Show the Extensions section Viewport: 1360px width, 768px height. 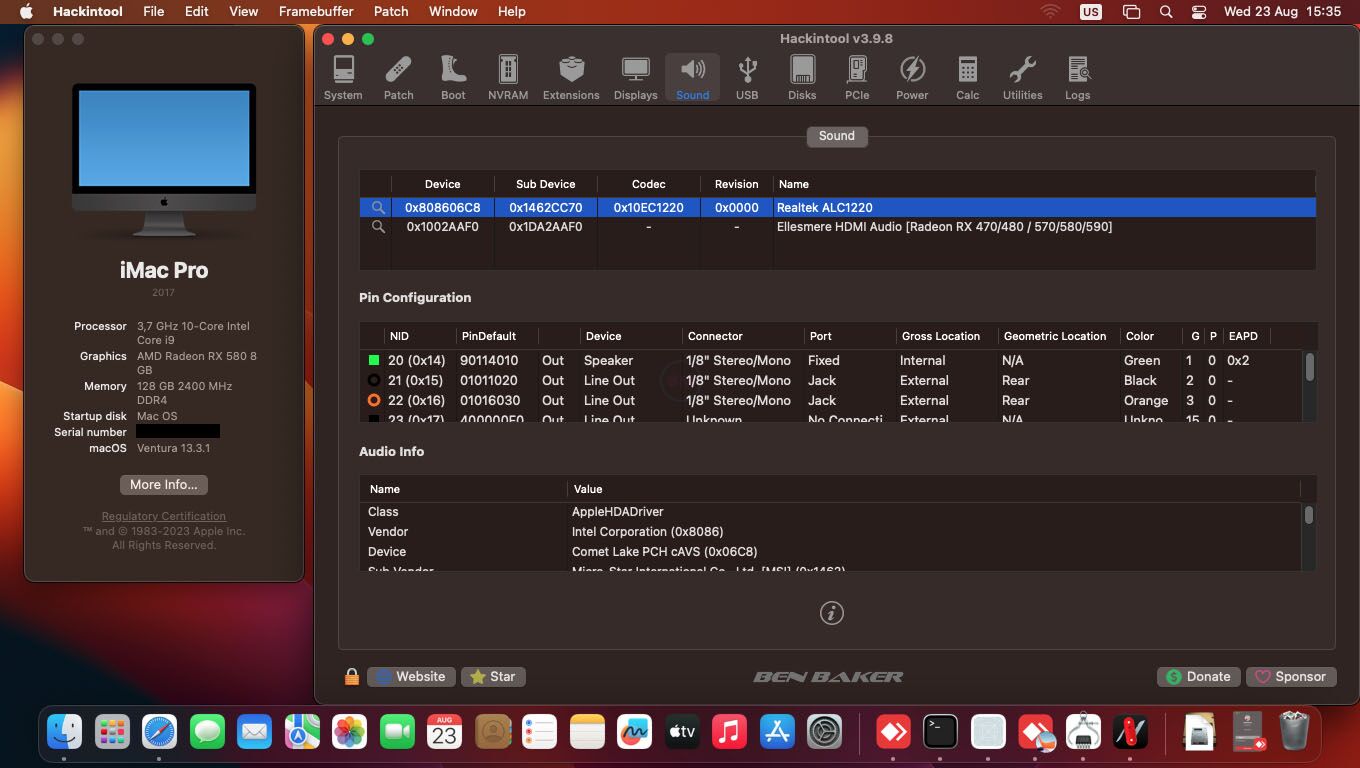point(571,78)
